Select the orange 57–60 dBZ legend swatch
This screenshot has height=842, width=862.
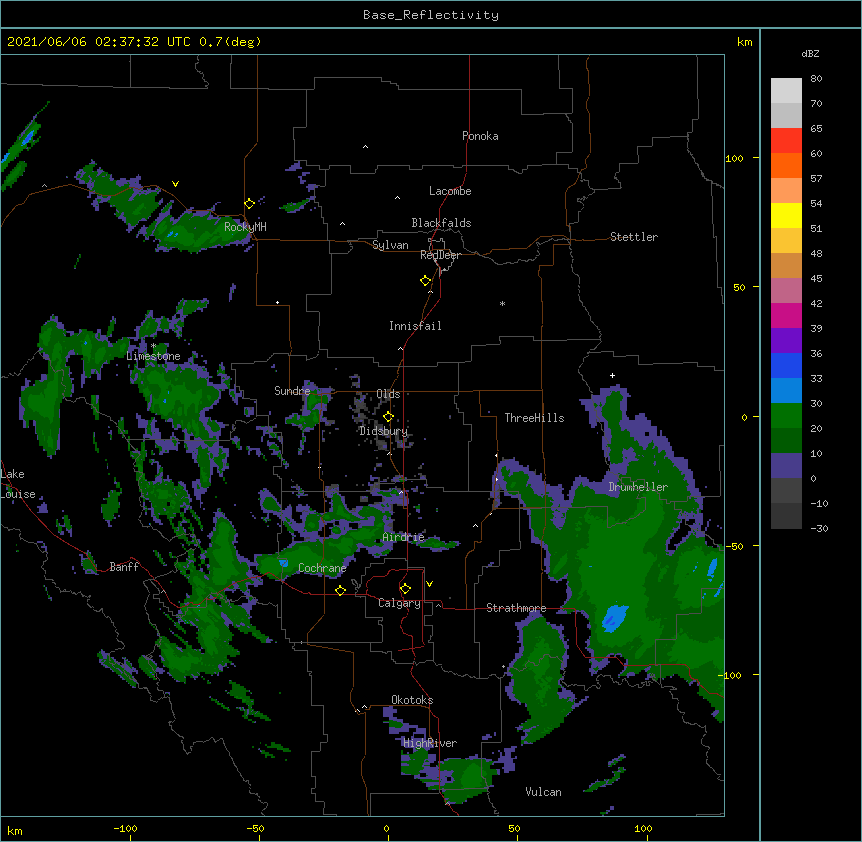[x=786, y=165]
